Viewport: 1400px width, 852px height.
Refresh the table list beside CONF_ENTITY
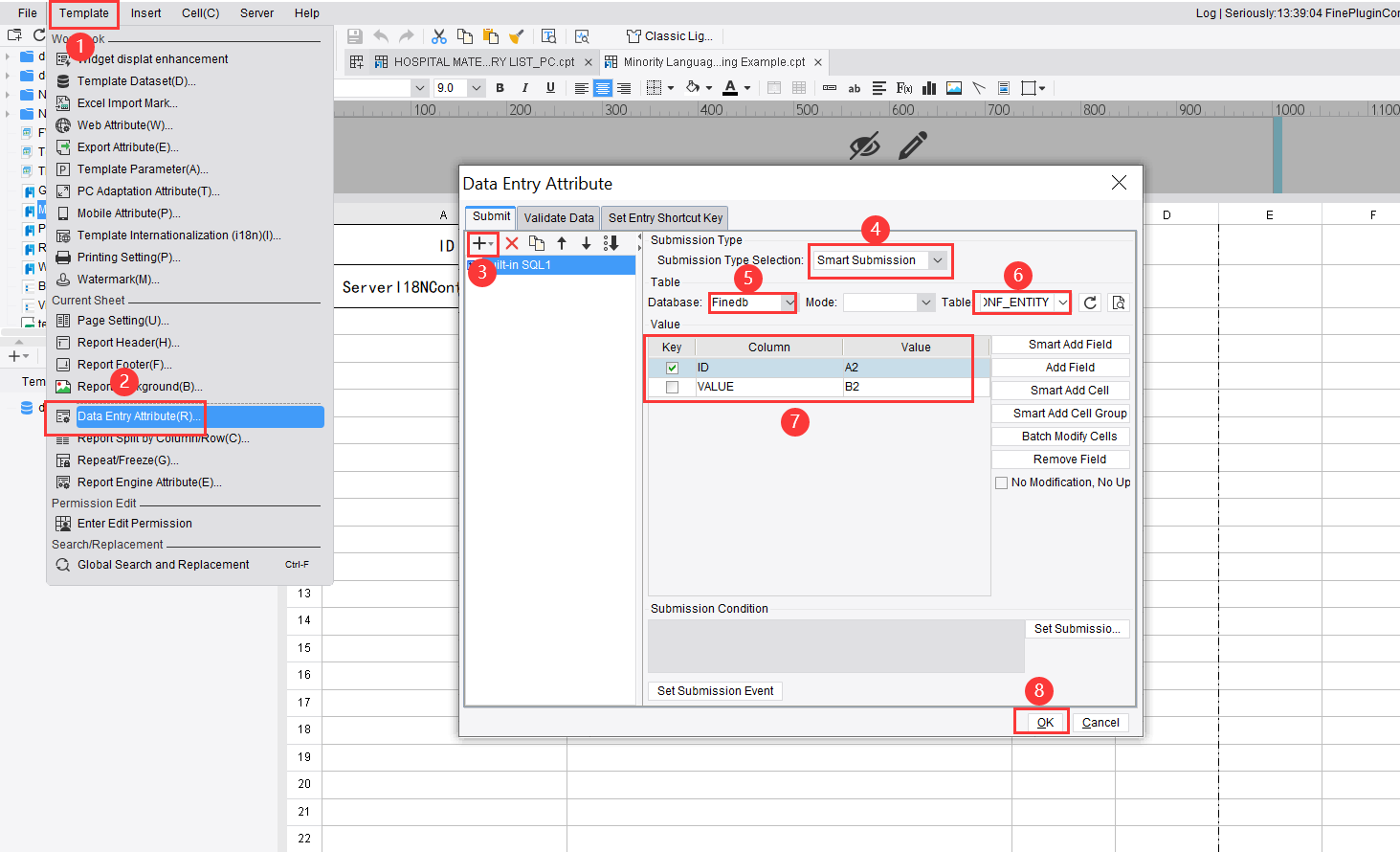tap(1090, 302)
